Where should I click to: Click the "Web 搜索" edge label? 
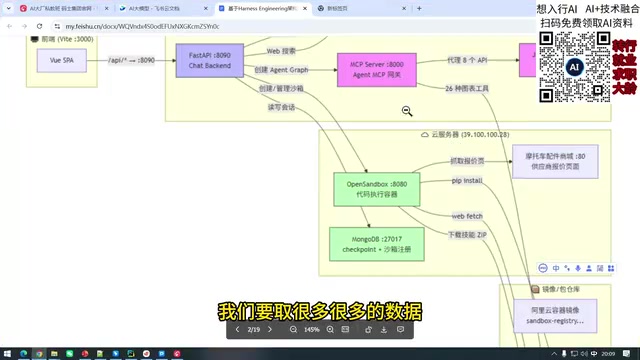[281, 51]
